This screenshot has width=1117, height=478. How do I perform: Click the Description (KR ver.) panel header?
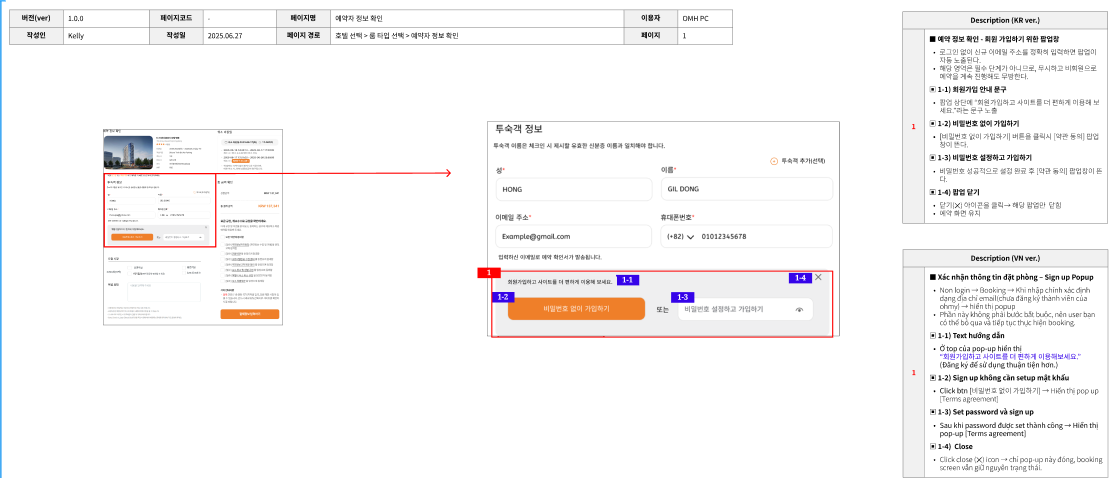click(1004, 21)
